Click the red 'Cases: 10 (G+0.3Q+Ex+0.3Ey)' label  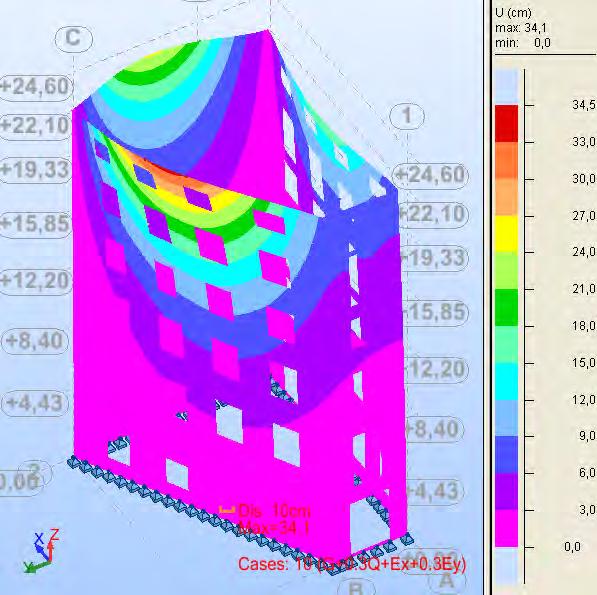coord(352,564)
